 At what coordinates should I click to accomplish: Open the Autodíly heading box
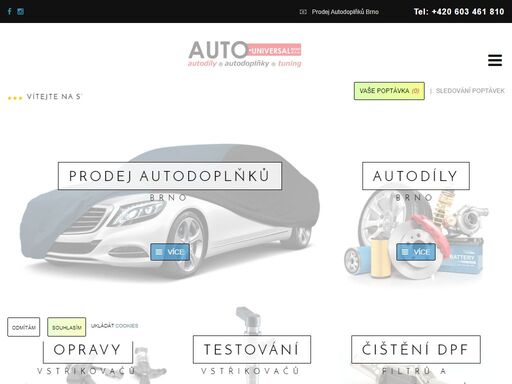(x=416, y=176)
